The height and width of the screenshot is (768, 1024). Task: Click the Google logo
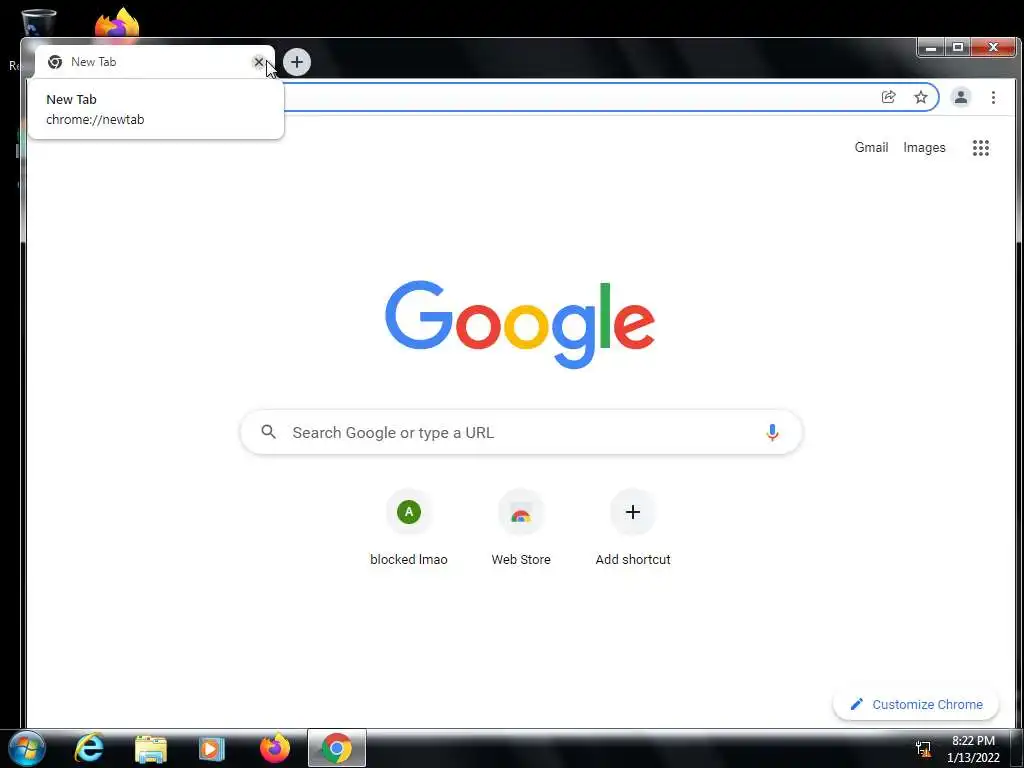pos(520,325)
